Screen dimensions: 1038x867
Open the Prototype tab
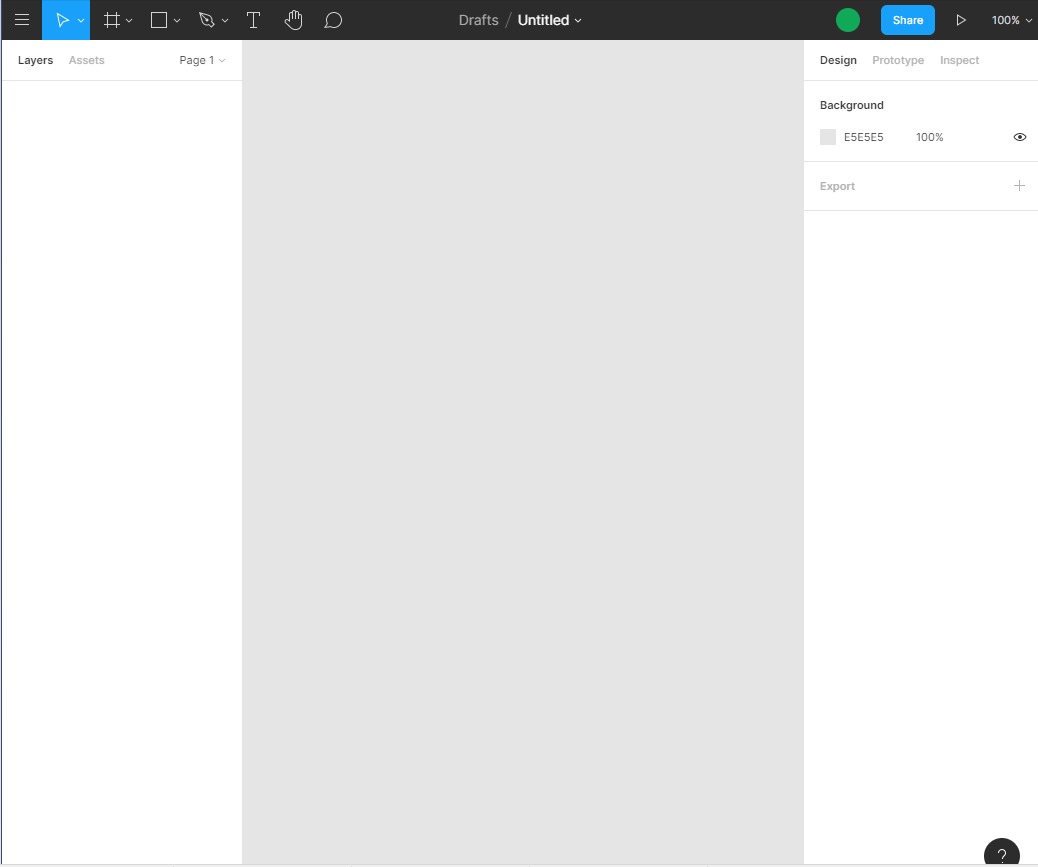pyautogui.click(x=898, y=60)
